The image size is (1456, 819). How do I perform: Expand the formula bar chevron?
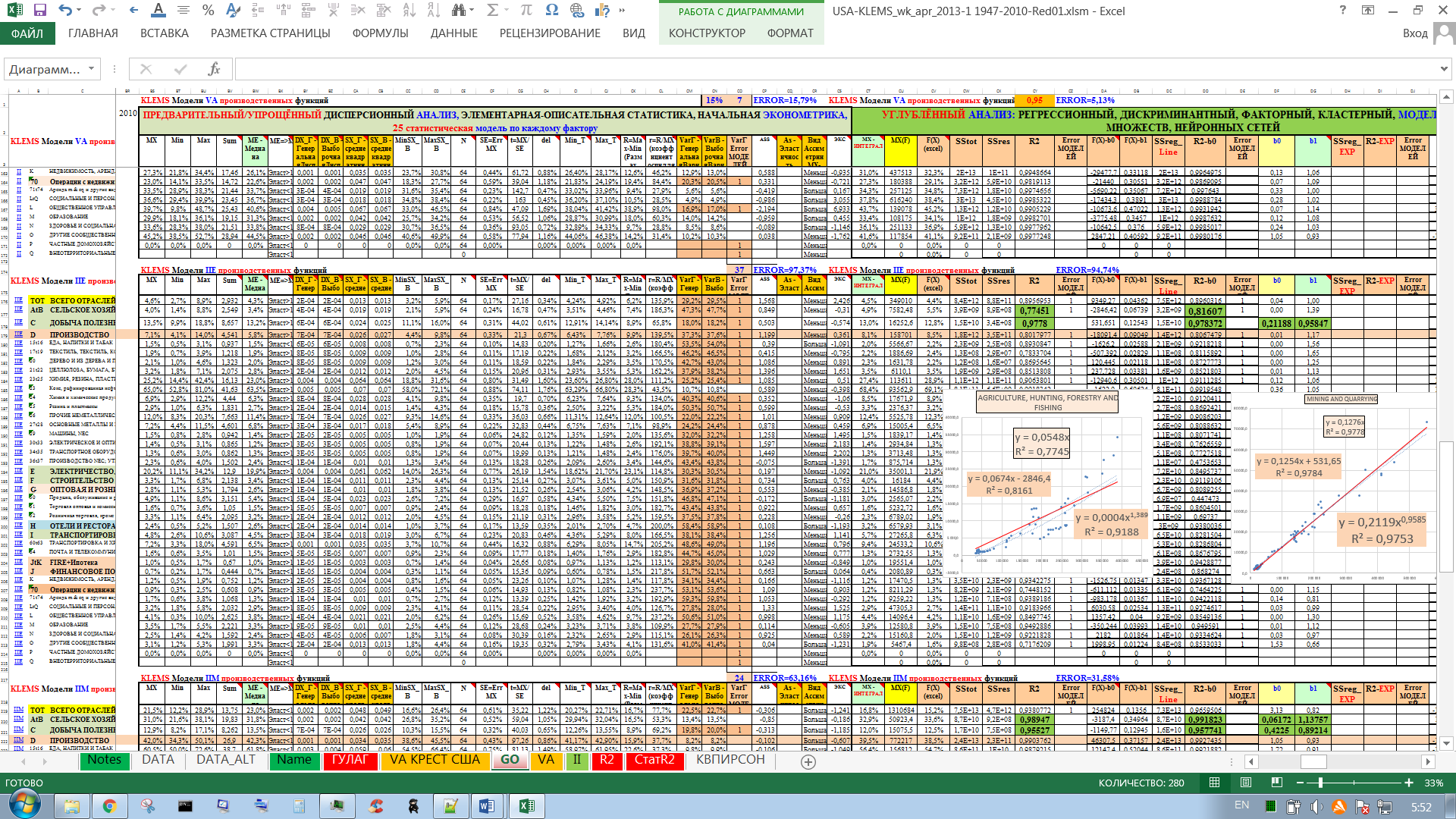point(1443,69)
